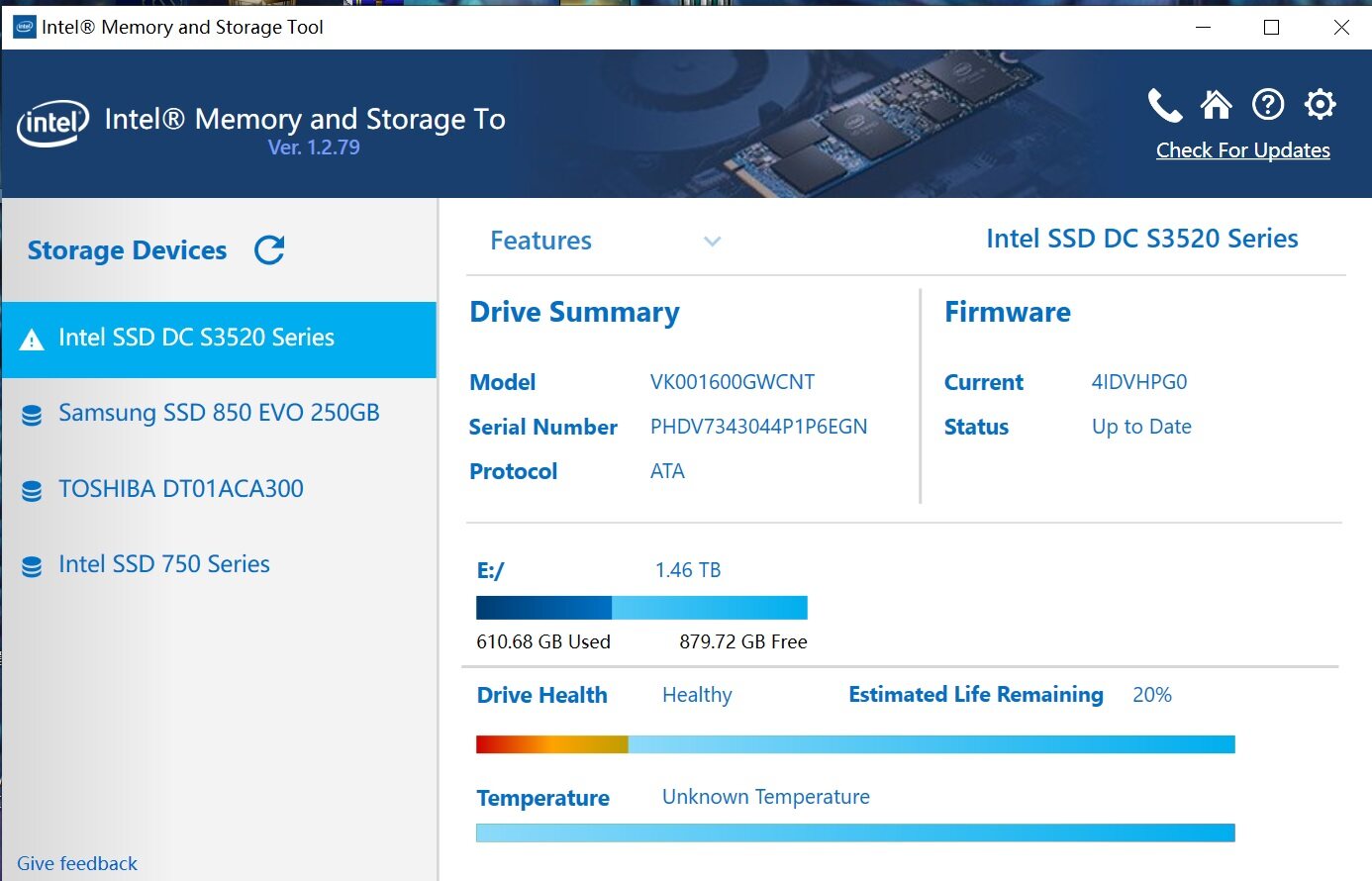Screen dimensions: 1372x881
Task: Click the Estimated Life Remaining label
Action: point(976,695)
